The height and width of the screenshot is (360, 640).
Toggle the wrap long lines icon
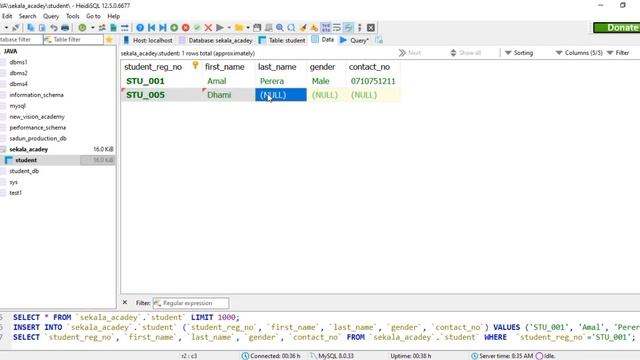337,28
